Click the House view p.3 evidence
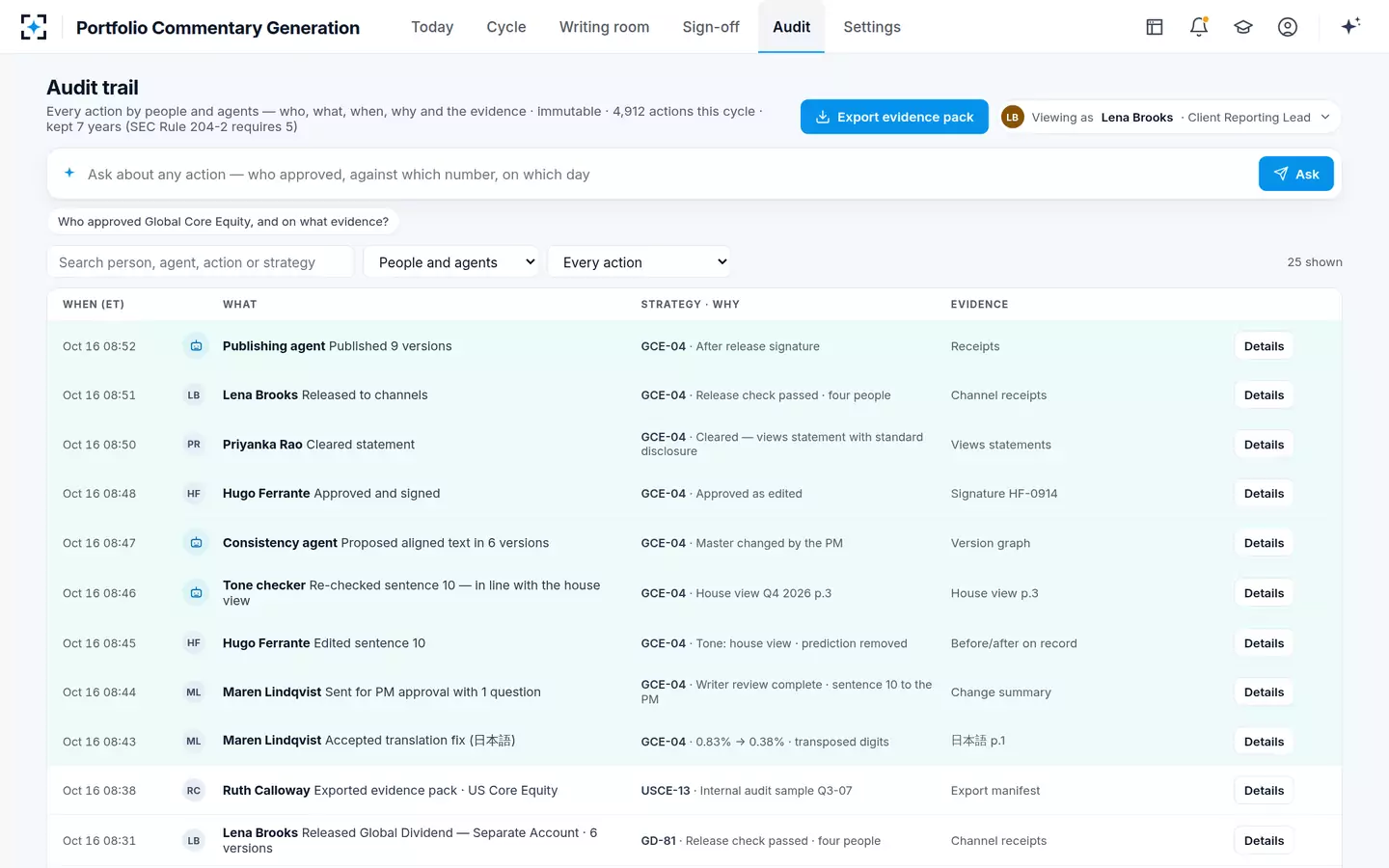Image resolution: width=1389 pixels, height=868 pixels. click(x=994, y=593)
